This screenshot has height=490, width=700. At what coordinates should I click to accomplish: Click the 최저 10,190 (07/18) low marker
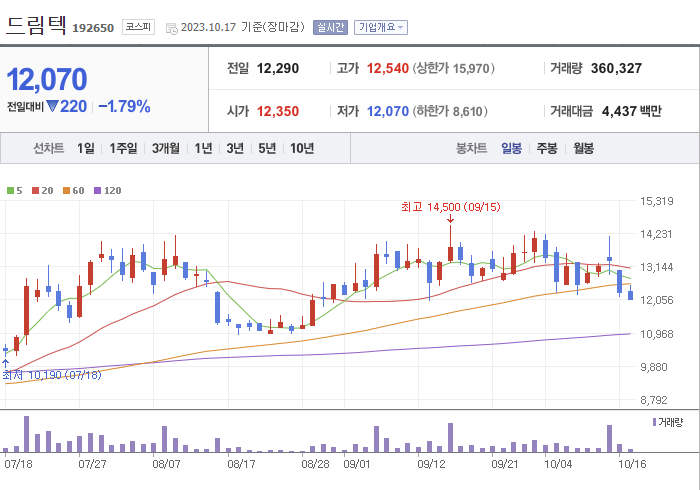click(x=52, y=375)
